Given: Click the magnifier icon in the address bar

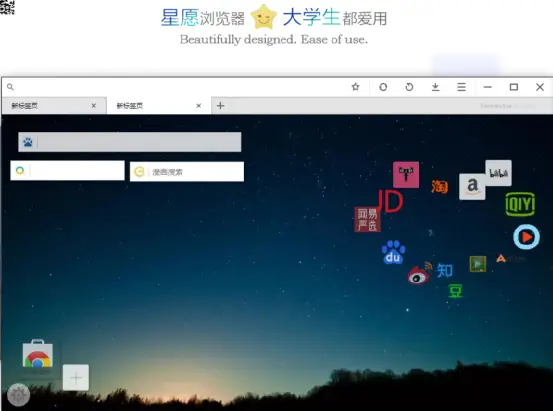Looking at the screenshot, I should (10, 87).
